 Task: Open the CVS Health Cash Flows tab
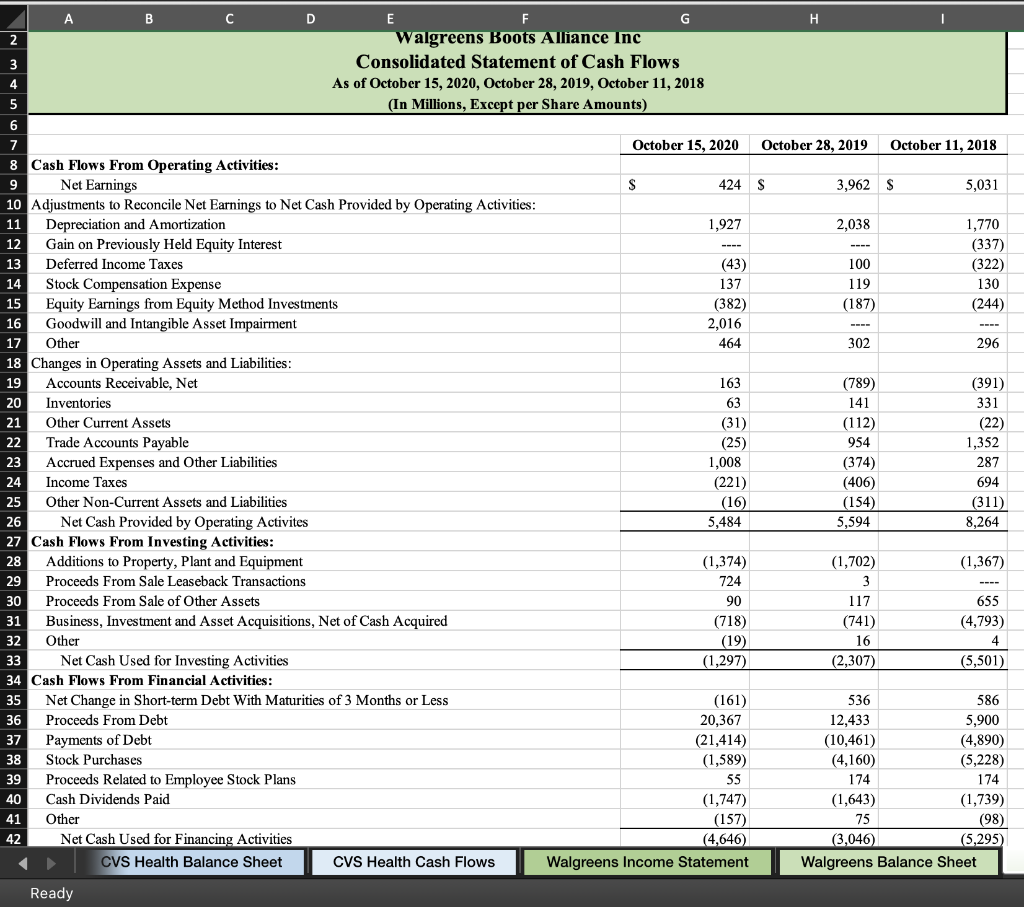point(413,861)
